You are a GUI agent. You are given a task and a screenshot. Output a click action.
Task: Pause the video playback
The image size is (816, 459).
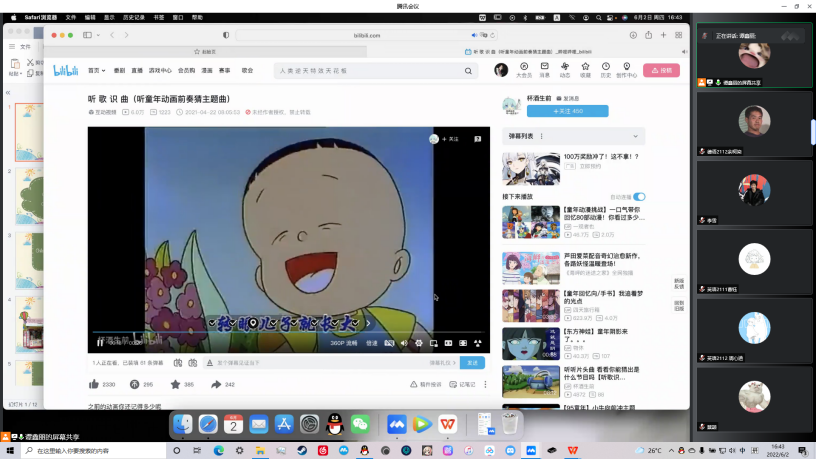(100, 343)
